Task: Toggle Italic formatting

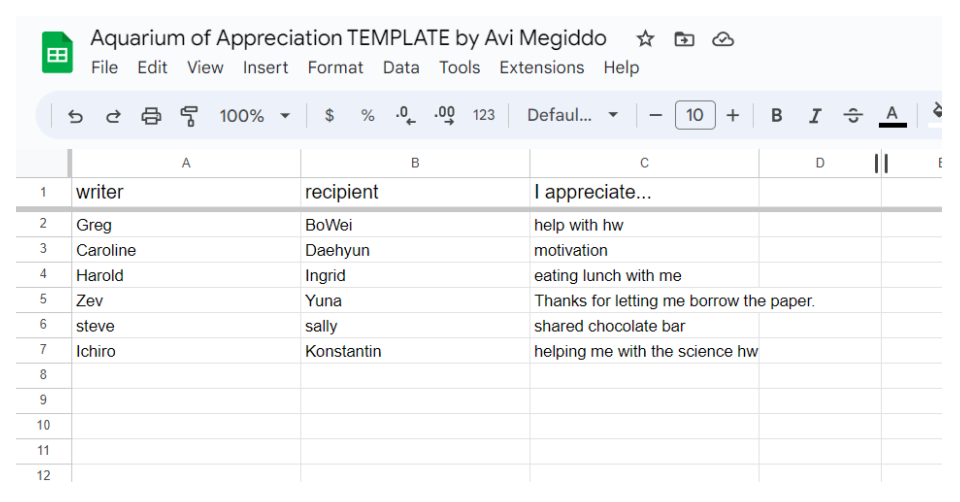Action: coord(815,115)
